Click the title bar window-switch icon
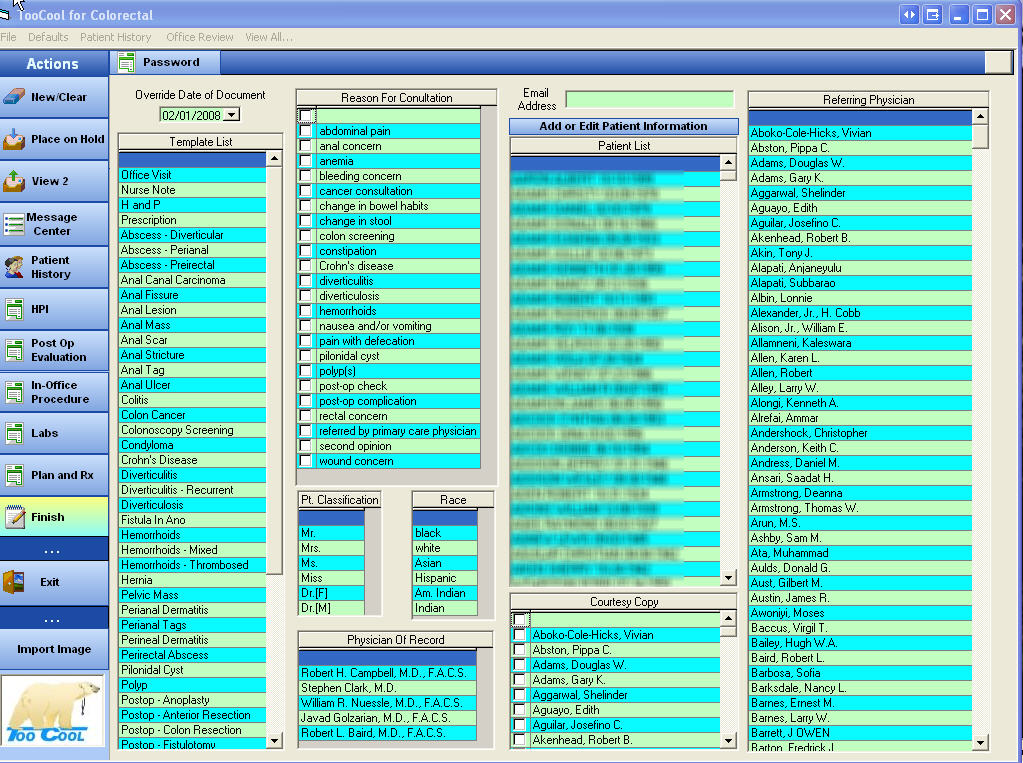The image size is (1023, 763). click(933, 14)
